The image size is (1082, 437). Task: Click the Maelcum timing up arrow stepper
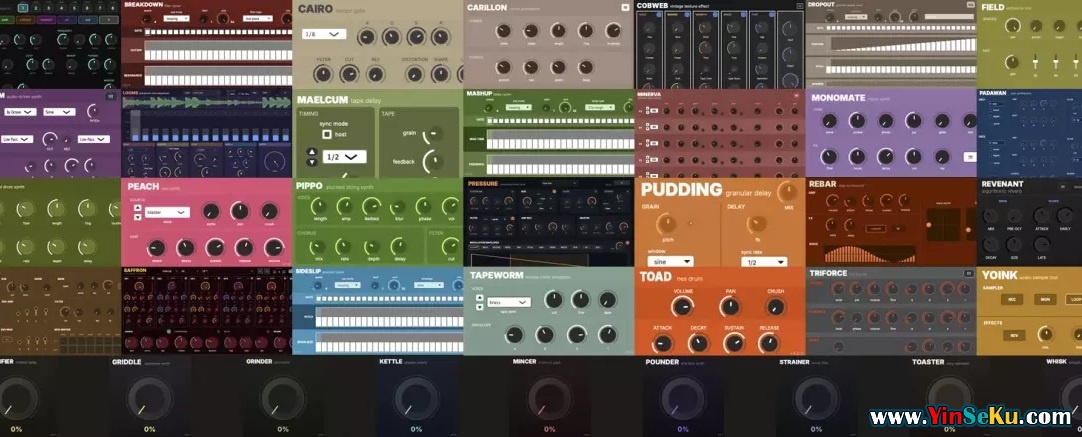point(311,152)
